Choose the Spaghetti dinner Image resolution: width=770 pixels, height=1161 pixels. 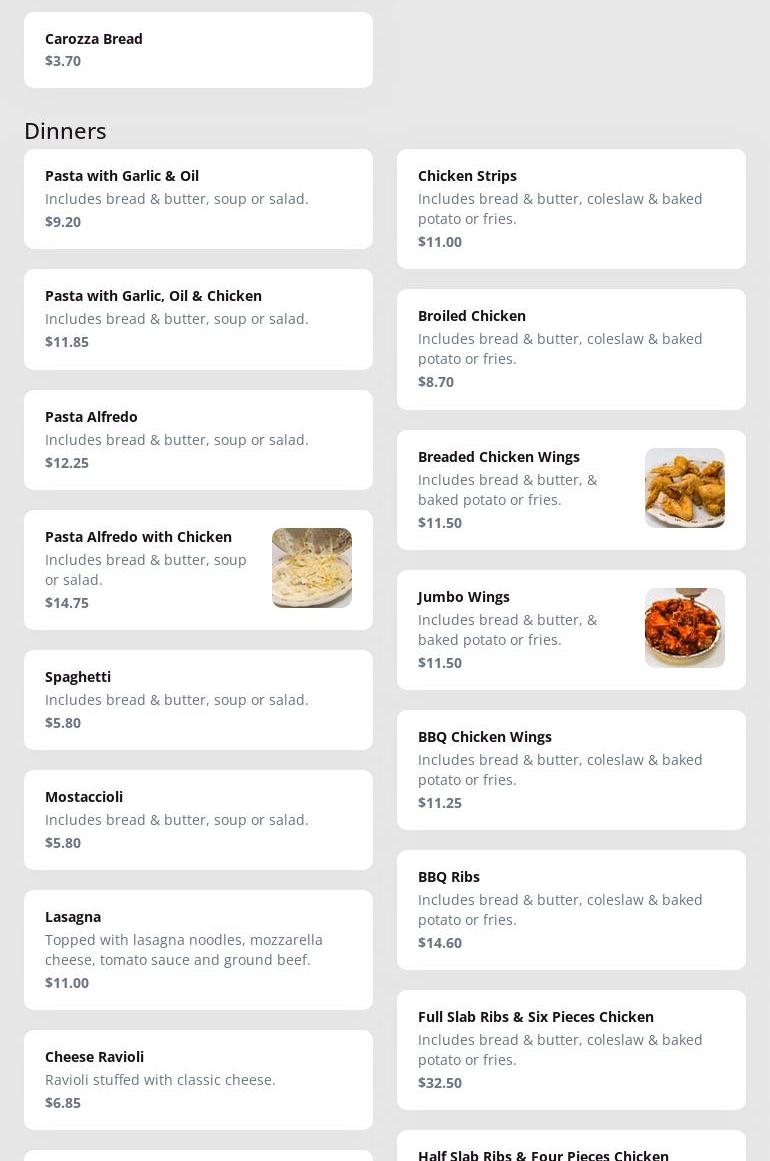coord(198,700)
